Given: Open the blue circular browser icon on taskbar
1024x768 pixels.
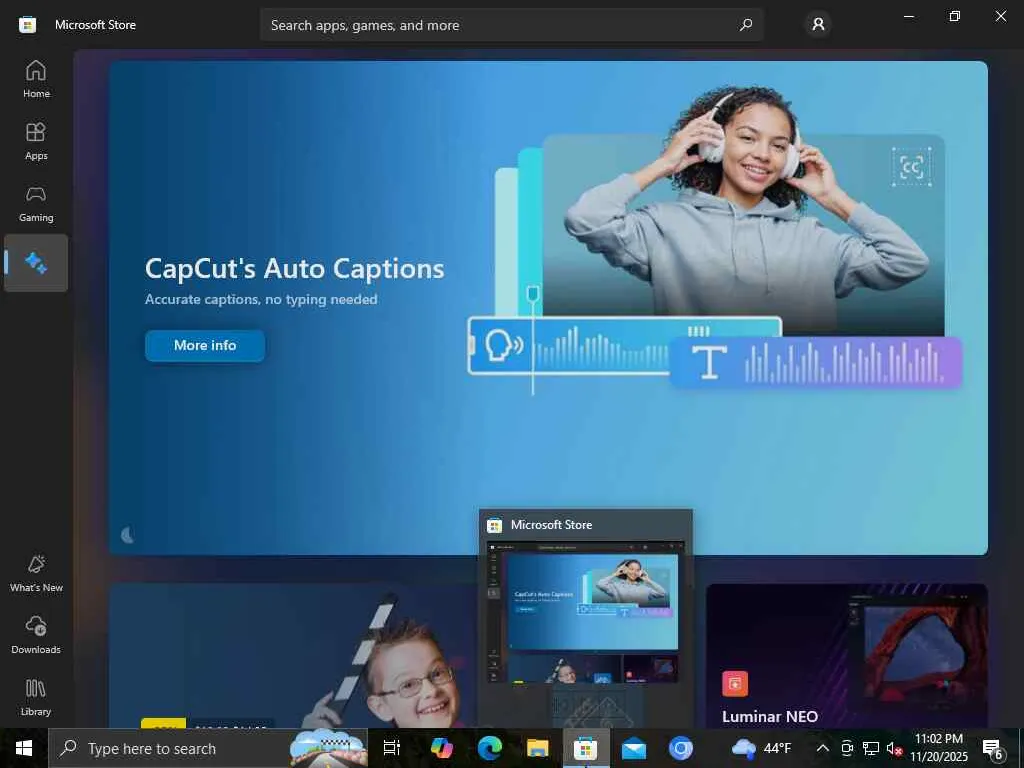Looking at the screenshot, I should 681,748.
